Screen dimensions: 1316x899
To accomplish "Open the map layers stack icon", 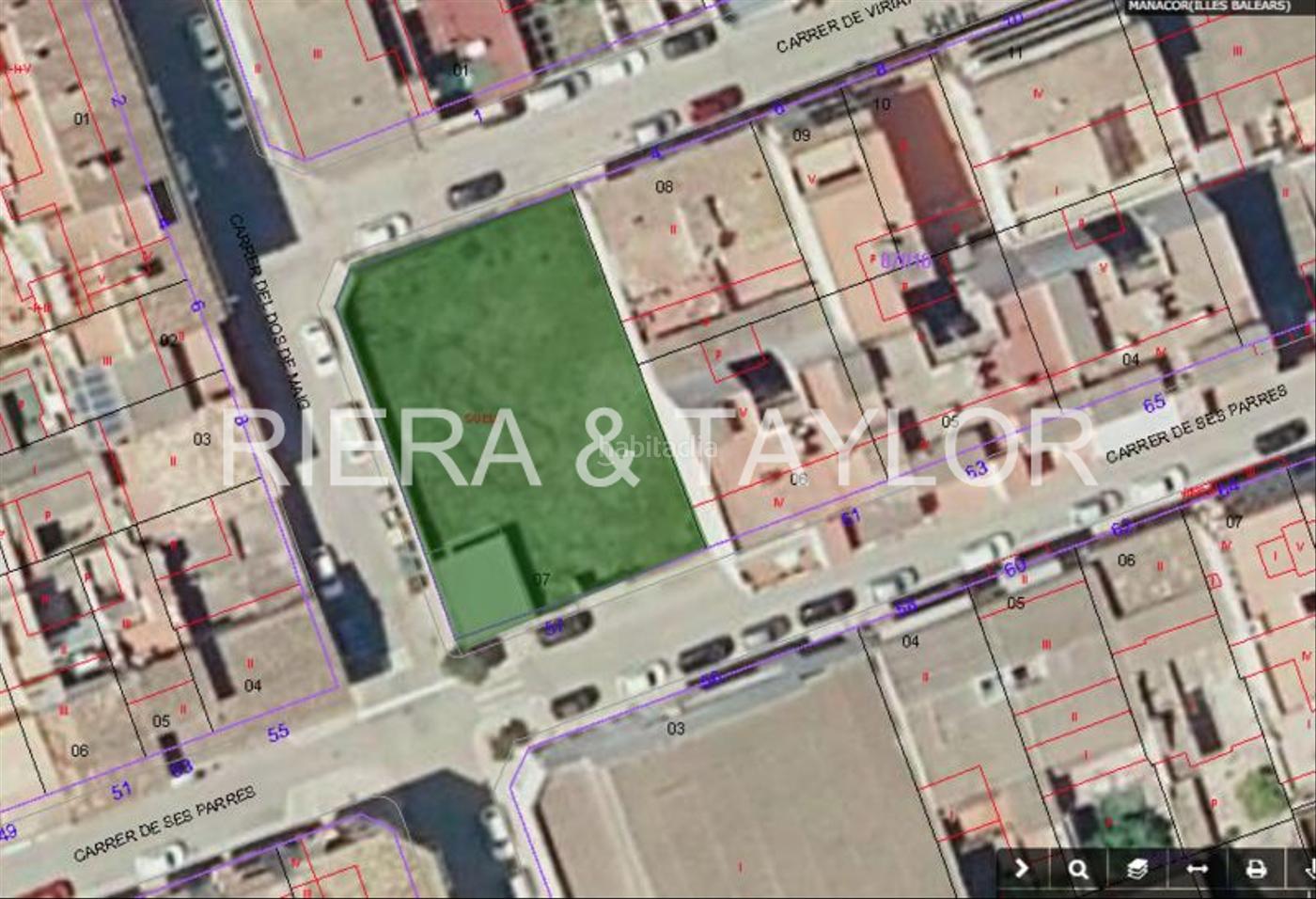I will click(x=1137, y=869).
